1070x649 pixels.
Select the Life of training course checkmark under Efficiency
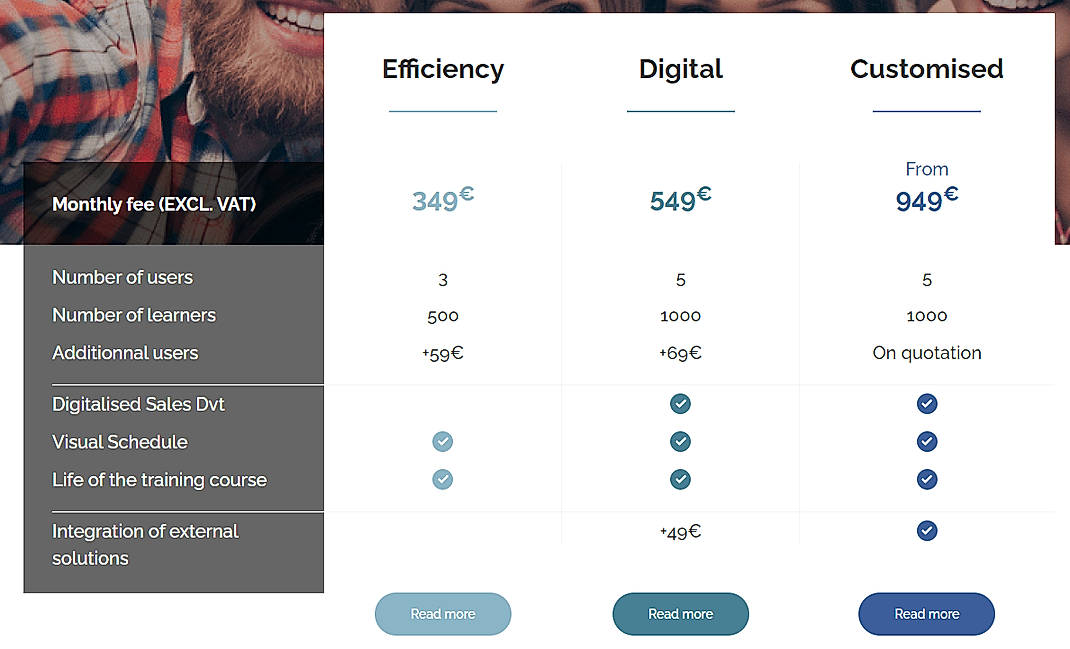coord(442,479)
